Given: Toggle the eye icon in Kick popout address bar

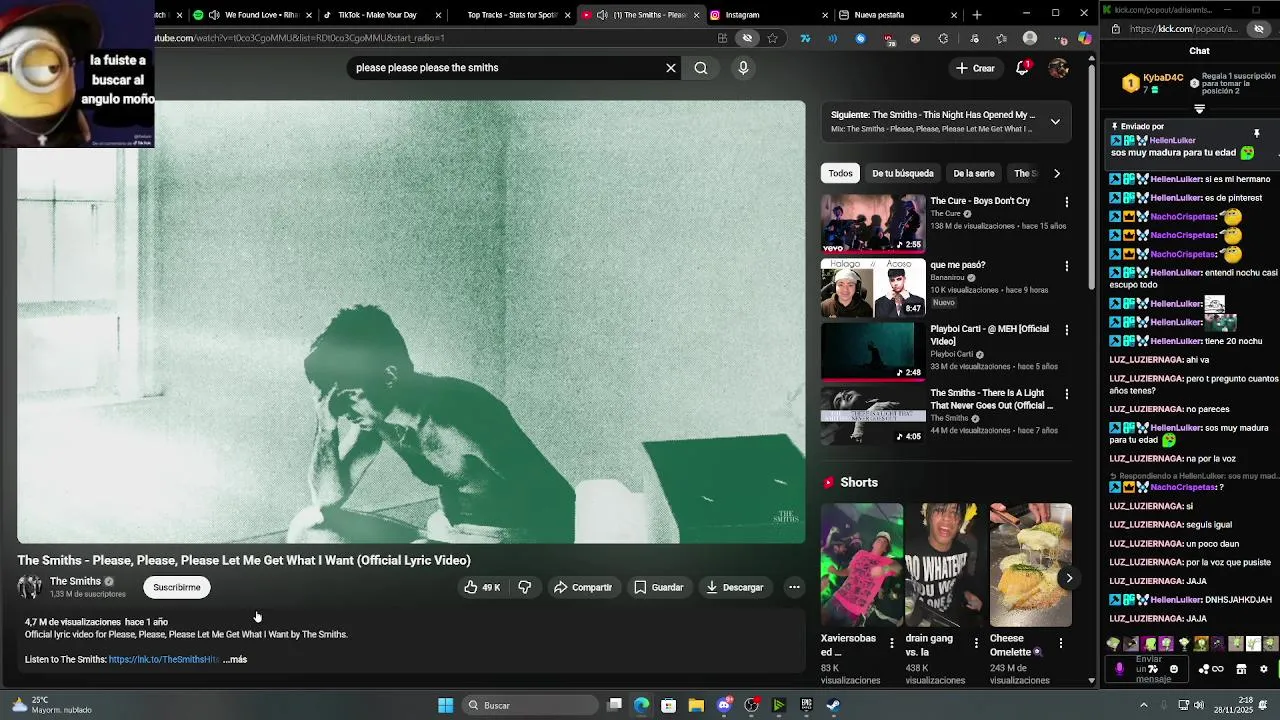Looking at the screenshot, I should click(x=1259, y=29).
